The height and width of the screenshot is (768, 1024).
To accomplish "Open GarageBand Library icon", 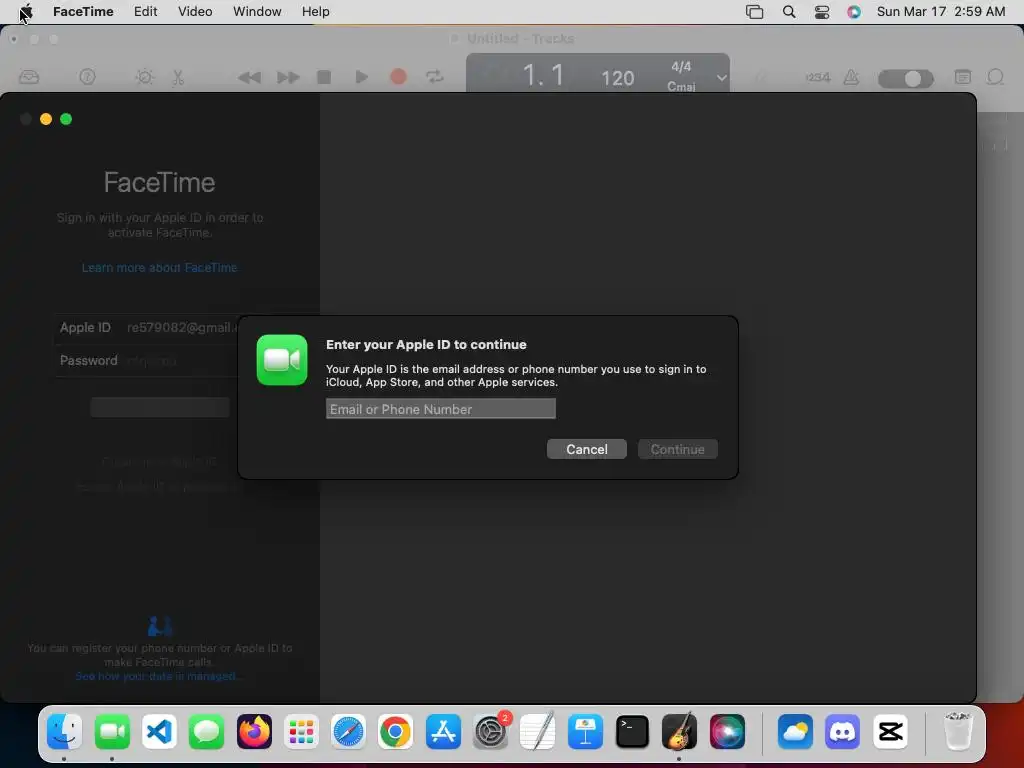I will [x=29, y=77].
